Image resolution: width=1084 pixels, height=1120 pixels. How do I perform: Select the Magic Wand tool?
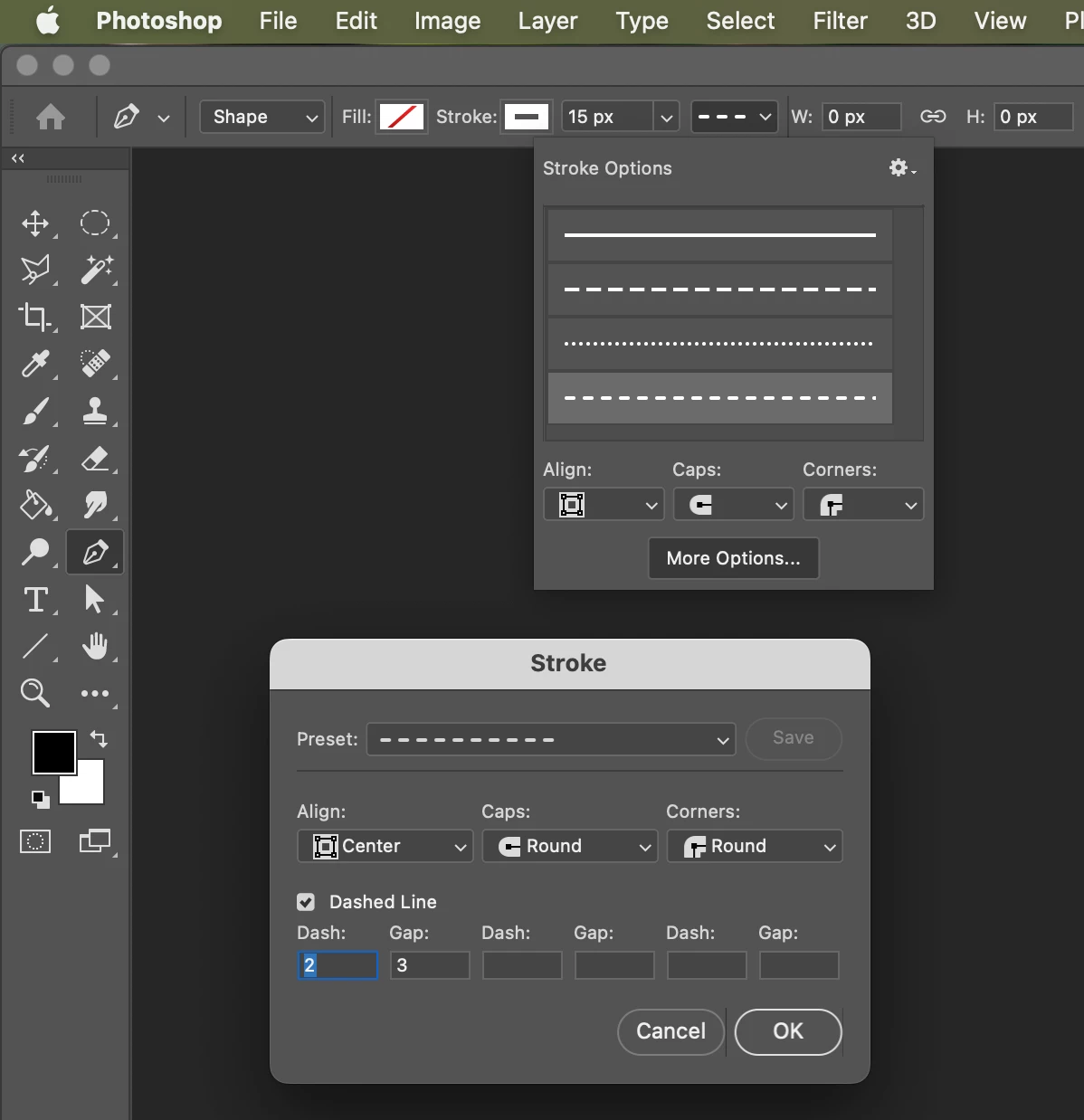(x=95, y=270)
